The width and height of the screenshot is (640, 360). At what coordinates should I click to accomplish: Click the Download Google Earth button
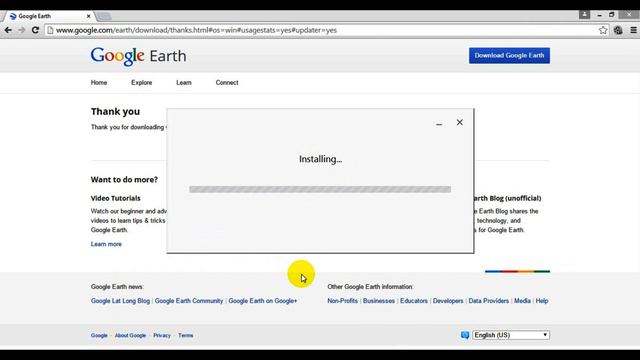[x=509, y=56]
